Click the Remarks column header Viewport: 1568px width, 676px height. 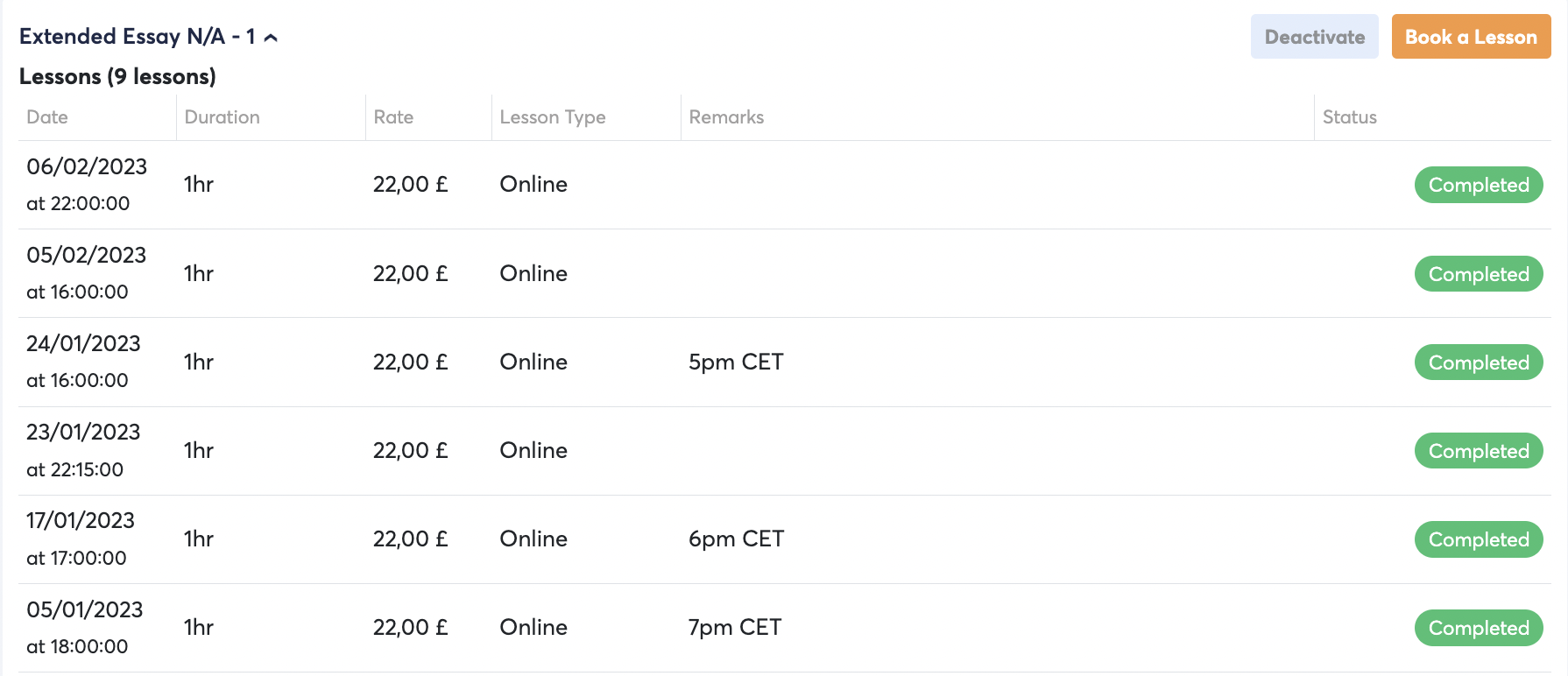[726, 117]
